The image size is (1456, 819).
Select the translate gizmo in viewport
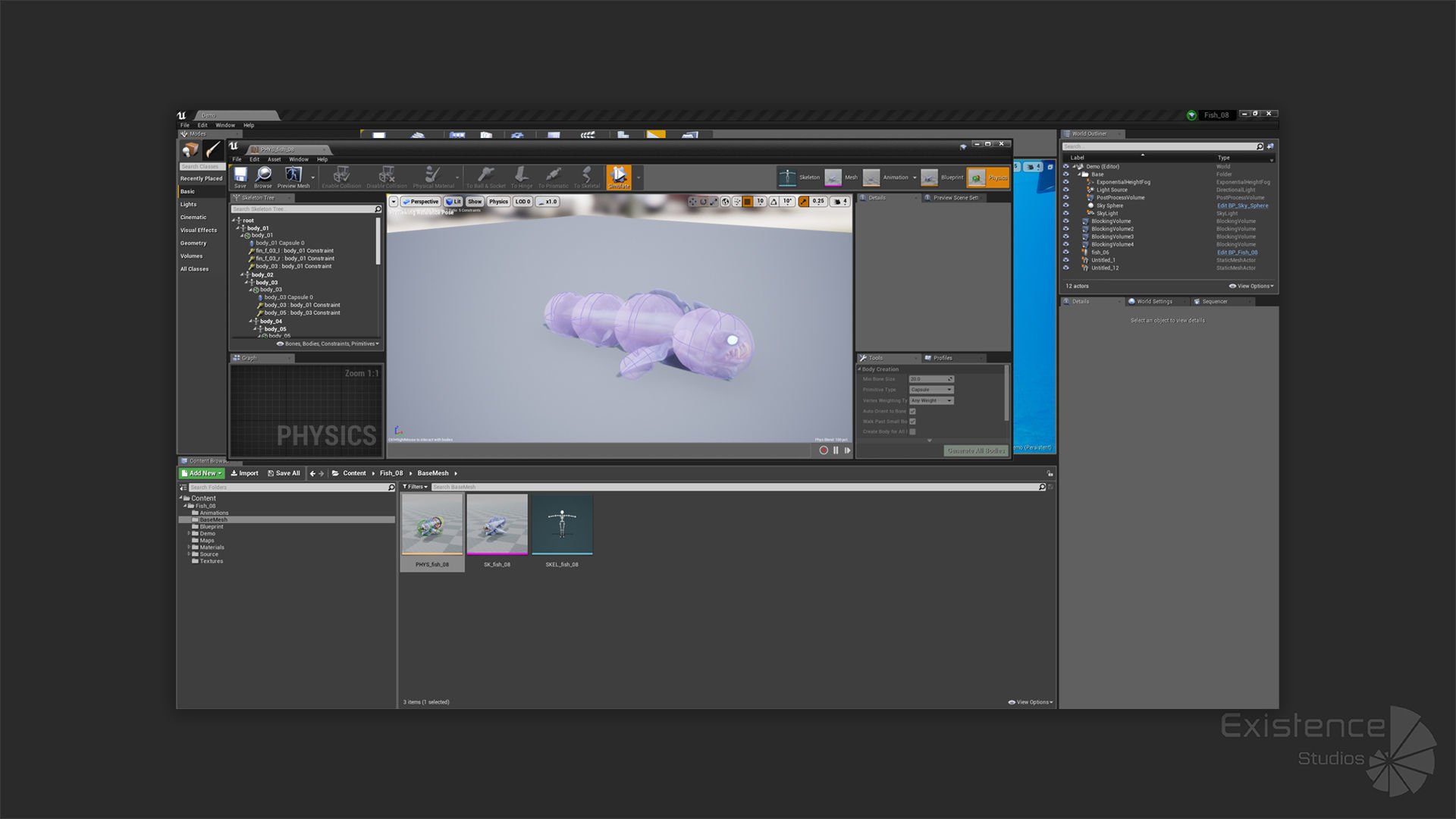click(692, 202)
